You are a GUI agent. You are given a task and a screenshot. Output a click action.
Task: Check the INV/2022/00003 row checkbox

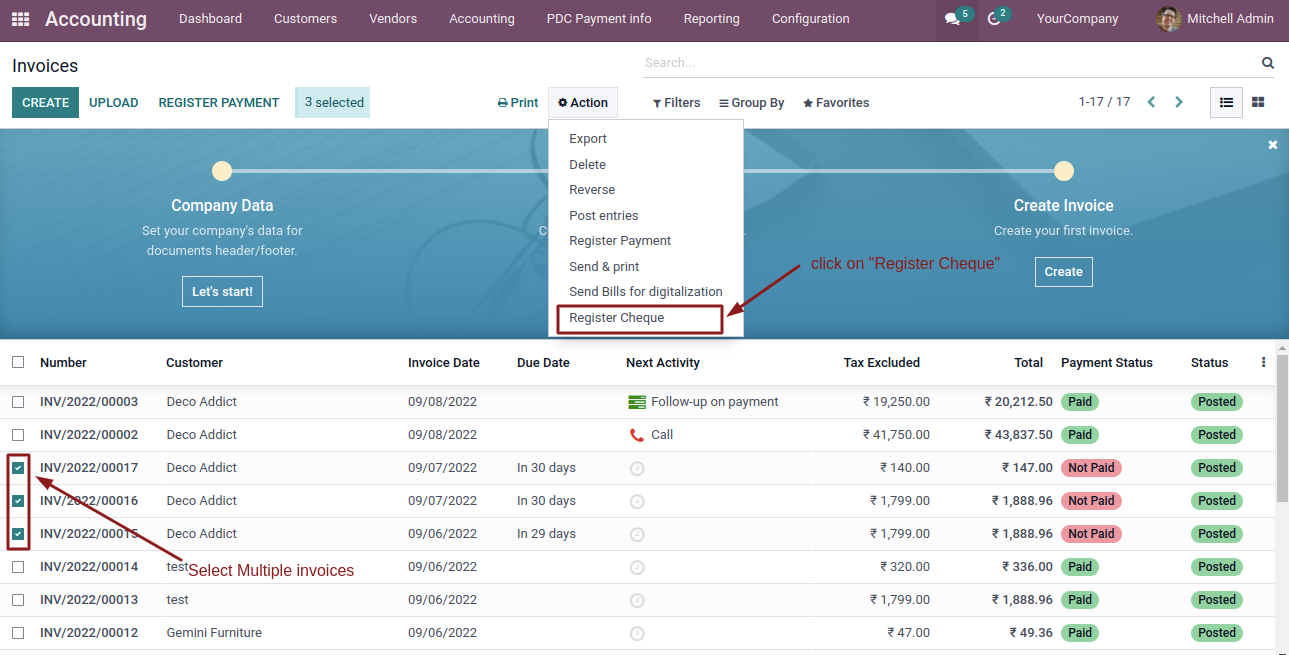pyautogui.click(x=18, y=402)
